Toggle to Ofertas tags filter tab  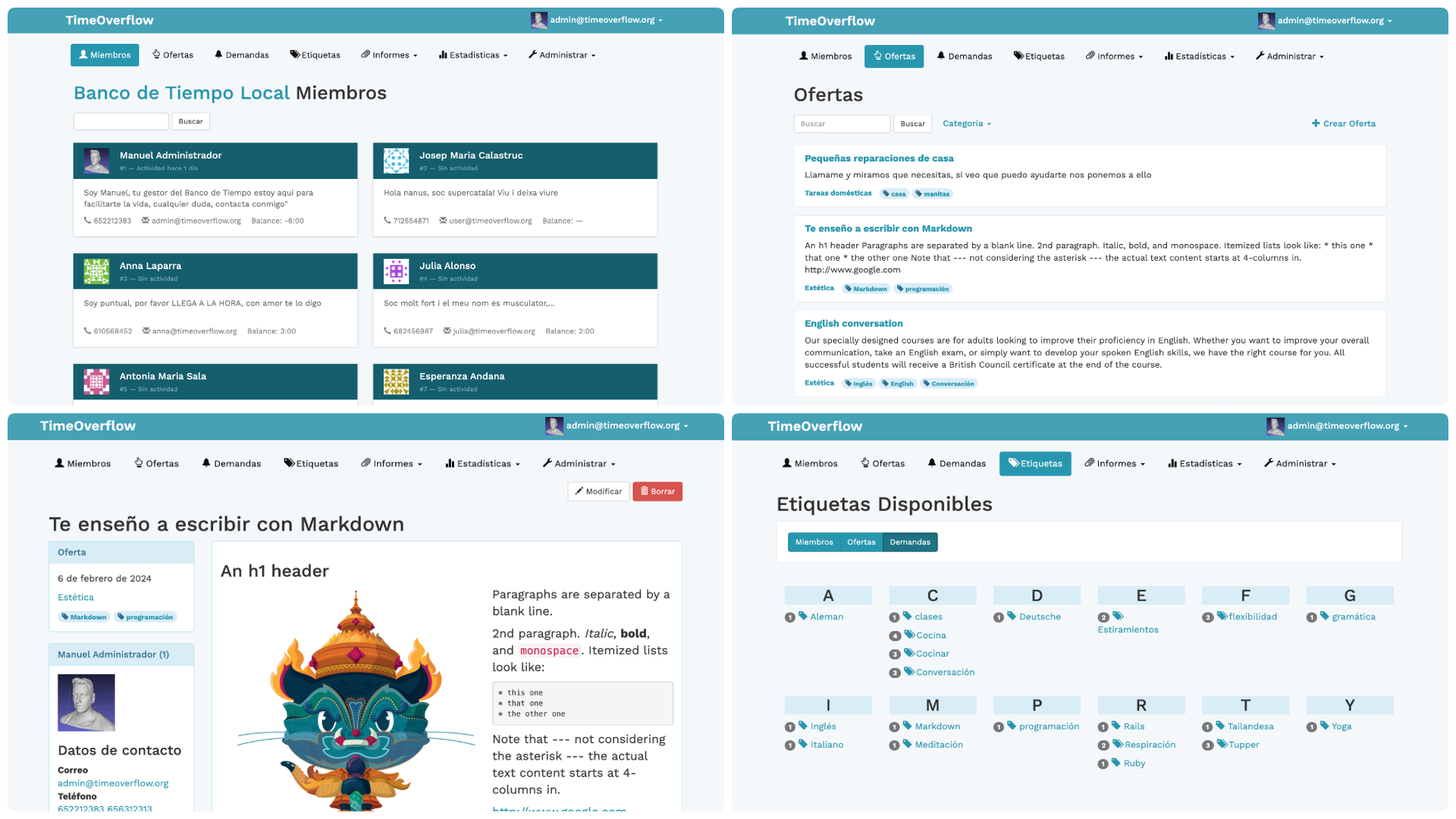pos(860,541)
